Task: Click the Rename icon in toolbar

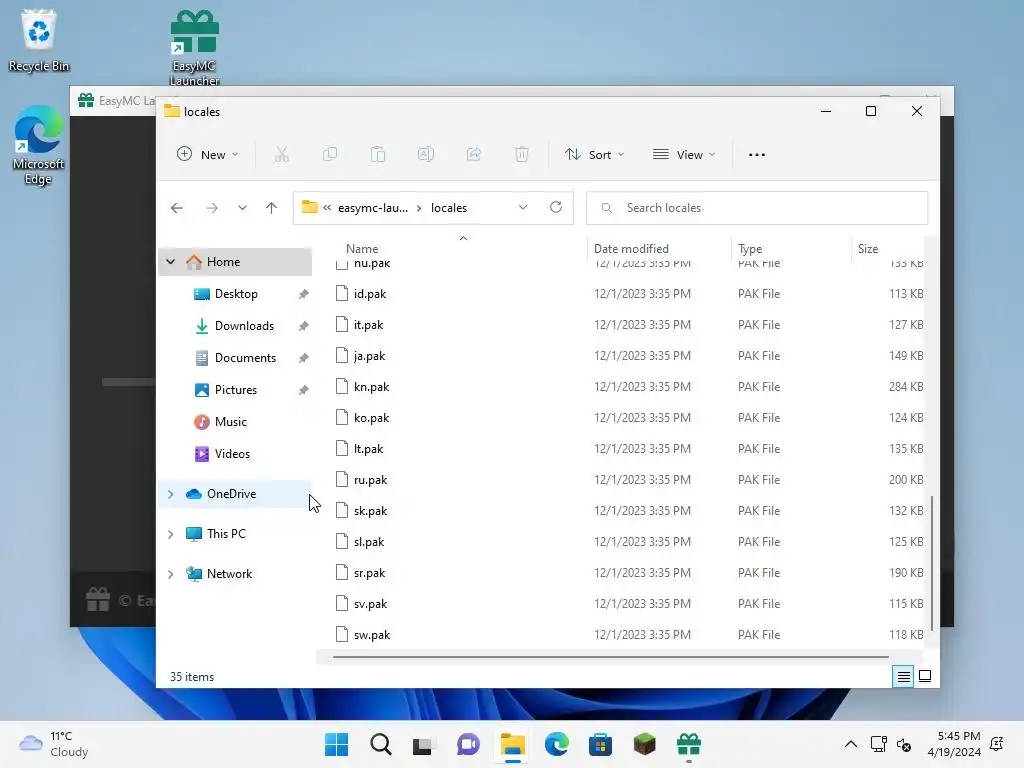Action: coord(426,155)
